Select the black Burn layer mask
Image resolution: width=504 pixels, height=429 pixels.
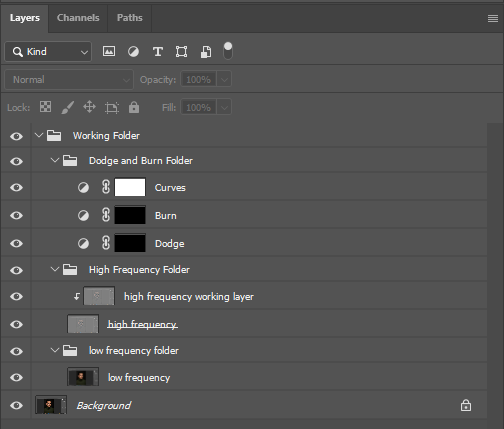coord(130,215)
